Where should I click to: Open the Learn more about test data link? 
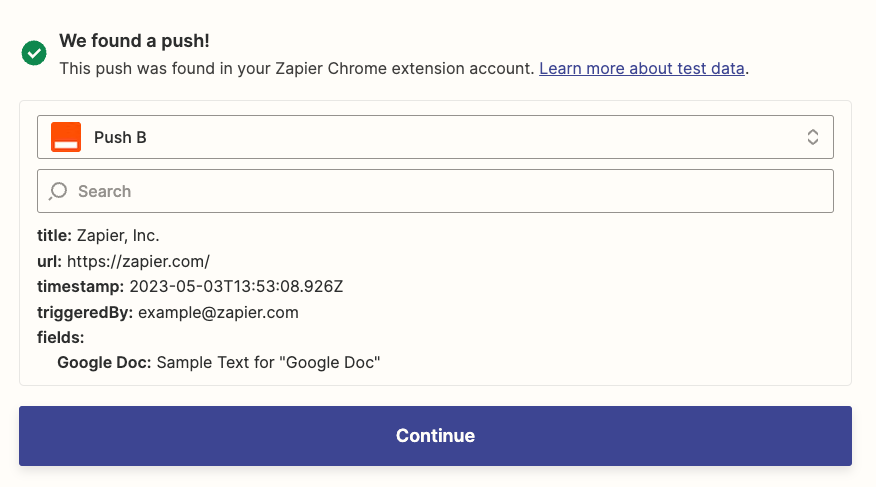pyautogui.click(x=642, y=69)
